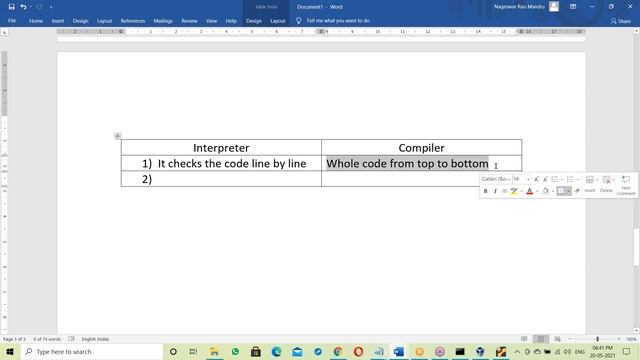The width and height of the screenshot is (640, 360).
Task: Click New Comment in the mini toolbar
Action: [x=626, y=185]
